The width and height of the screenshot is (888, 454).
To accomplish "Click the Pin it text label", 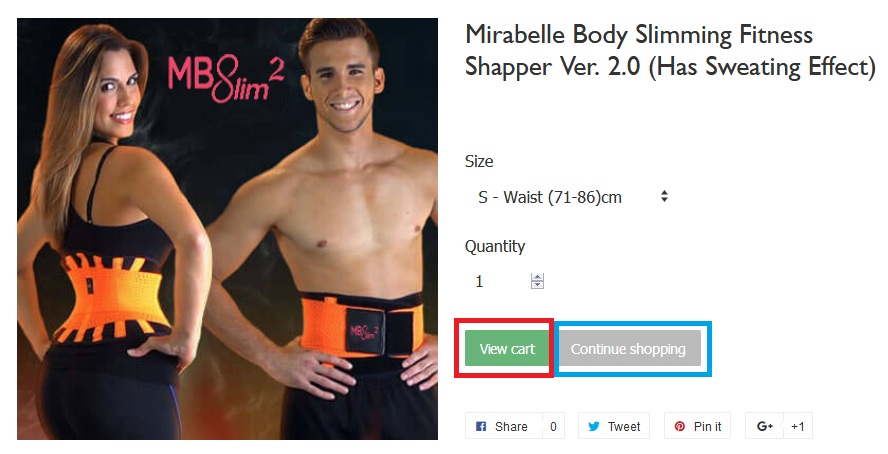I will coord(707,427).
